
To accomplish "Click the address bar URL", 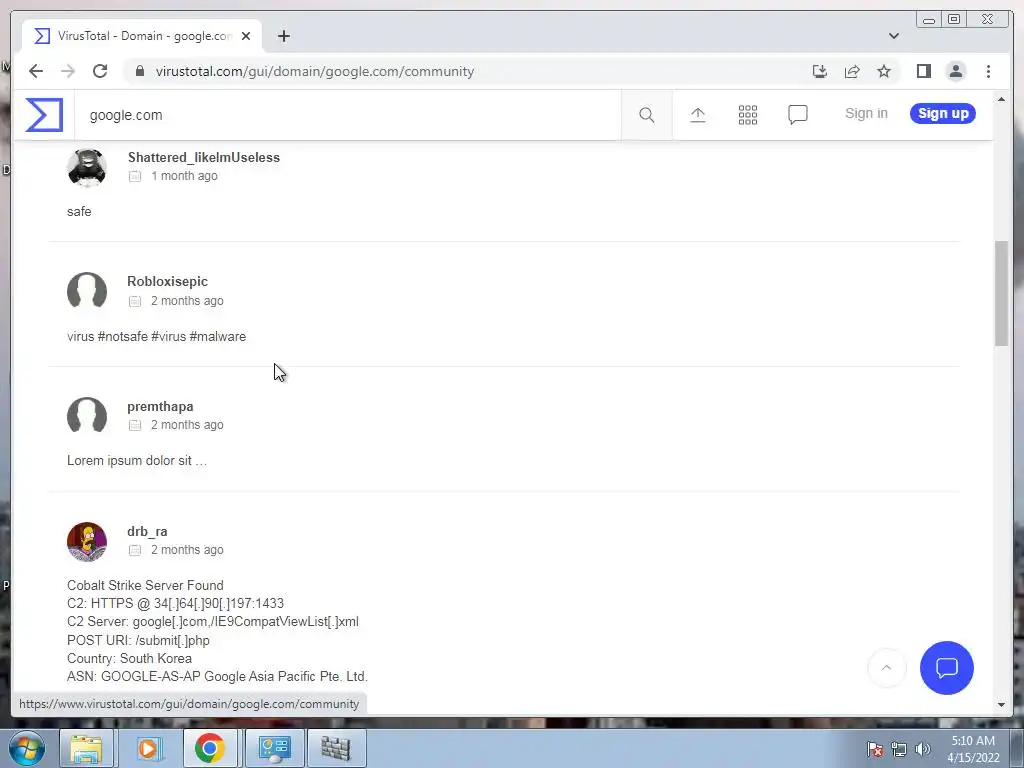I will pyautogui.click(x=315, y=71).
